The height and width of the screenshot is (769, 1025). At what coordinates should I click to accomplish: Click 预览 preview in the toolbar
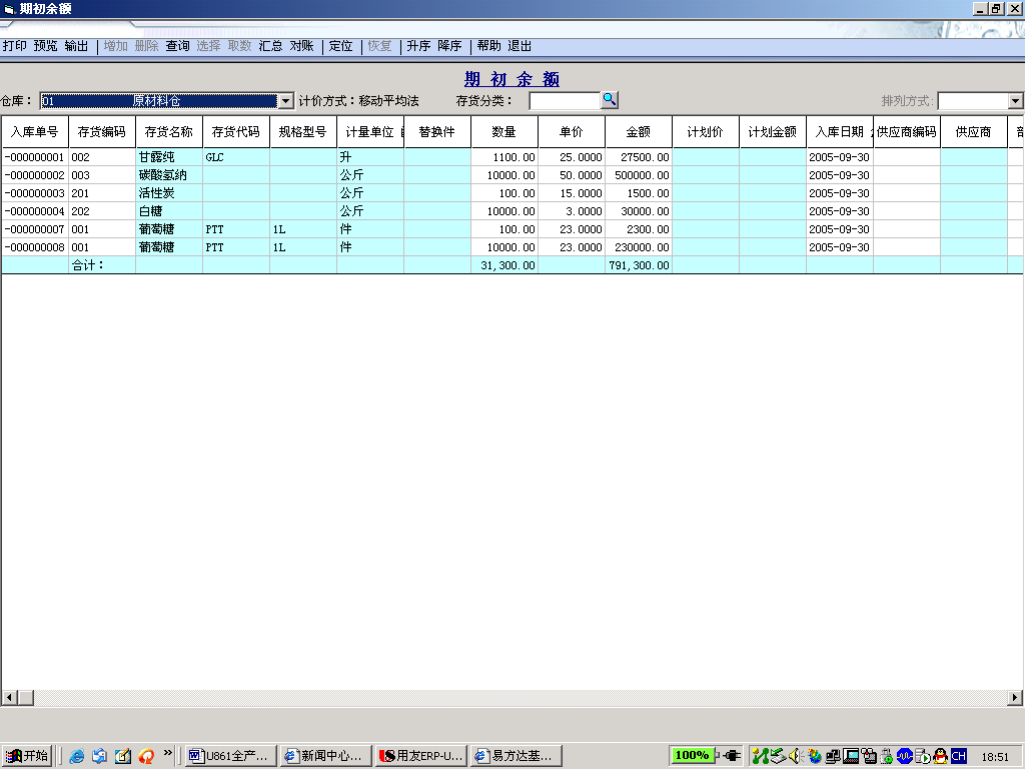45,46
